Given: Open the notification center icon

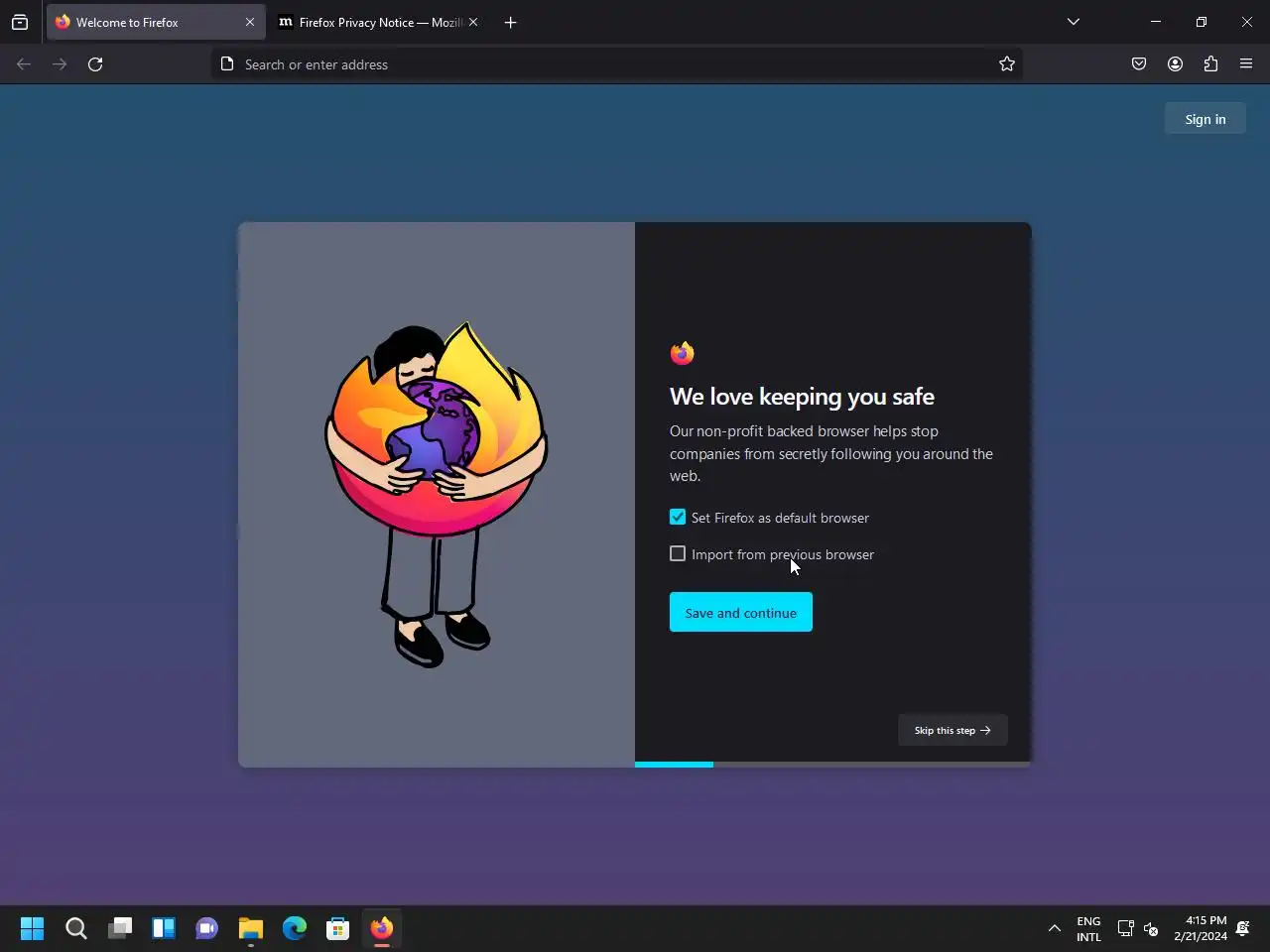Looking at the screenshot, I should coord(1243,928).
